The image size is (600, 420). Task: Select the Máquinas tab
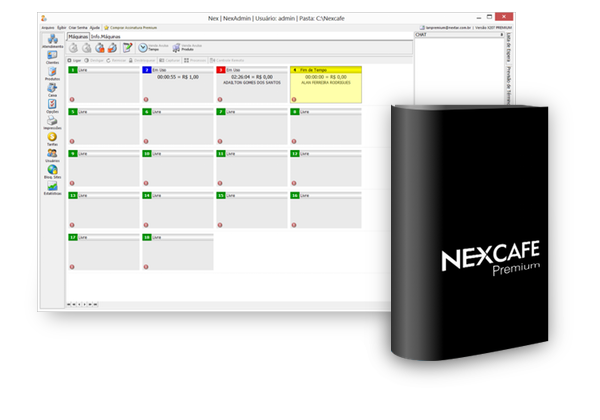[78, 36]
